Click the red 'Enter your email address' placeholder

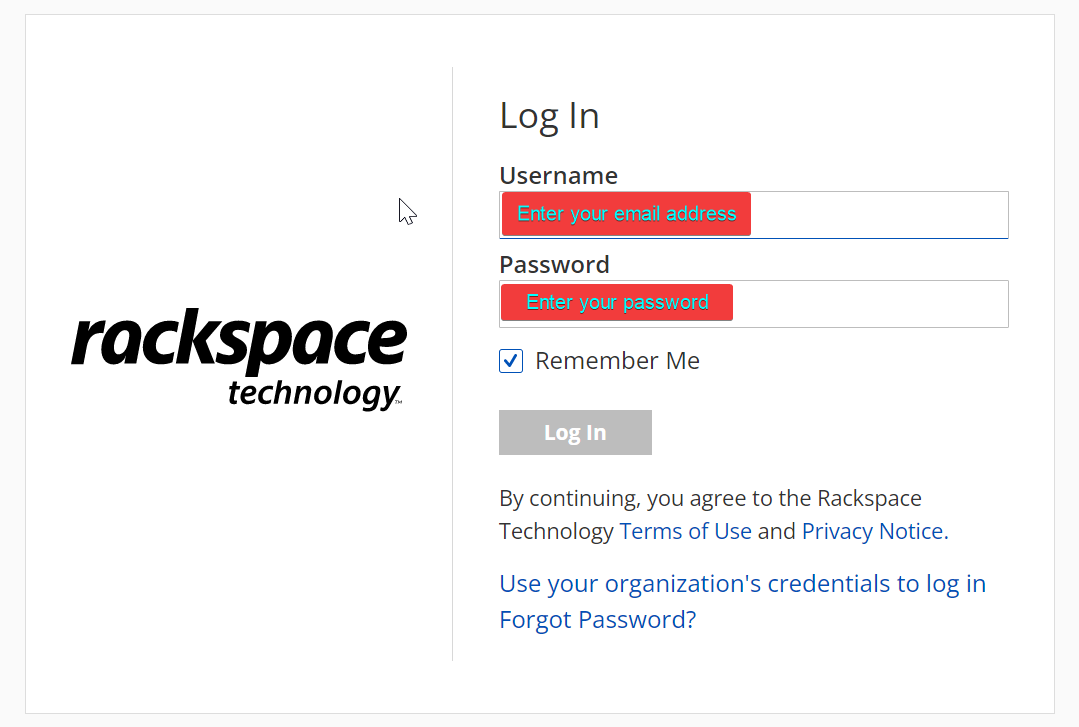[x=626, y=214]
